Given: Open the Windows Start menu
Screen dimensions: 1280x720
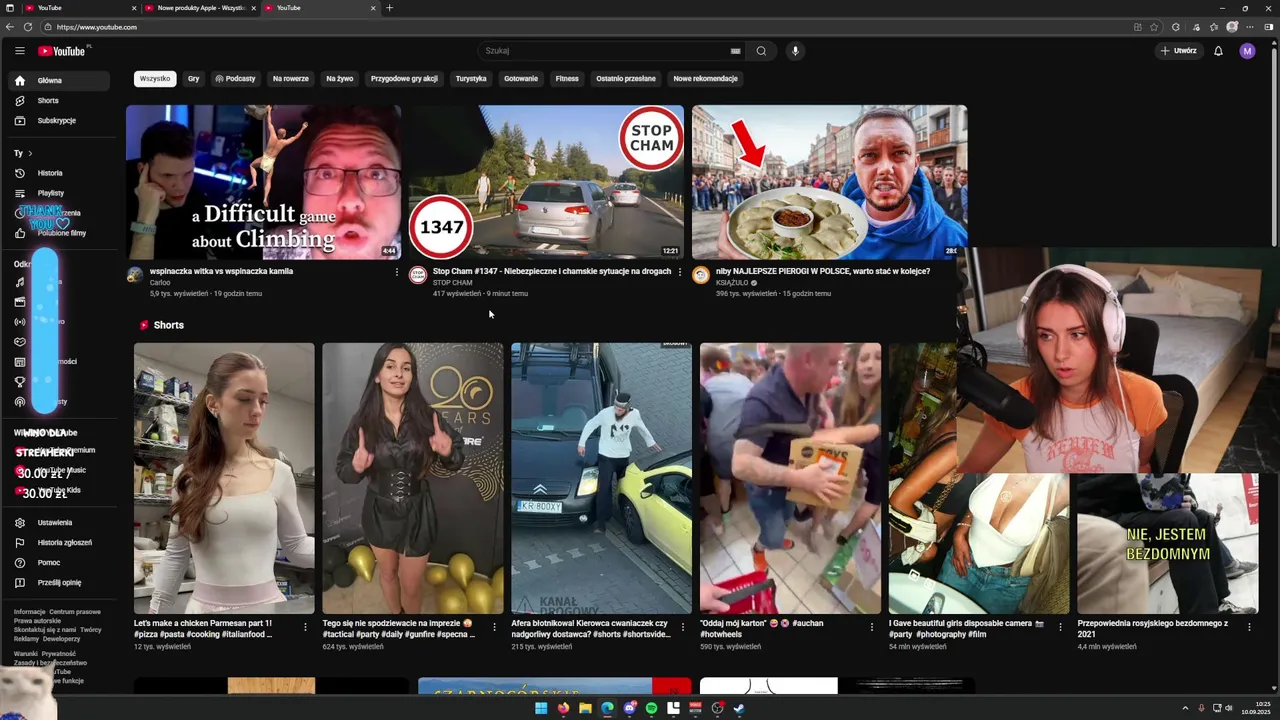Looking at the screenshot, I should pos(541,708).
